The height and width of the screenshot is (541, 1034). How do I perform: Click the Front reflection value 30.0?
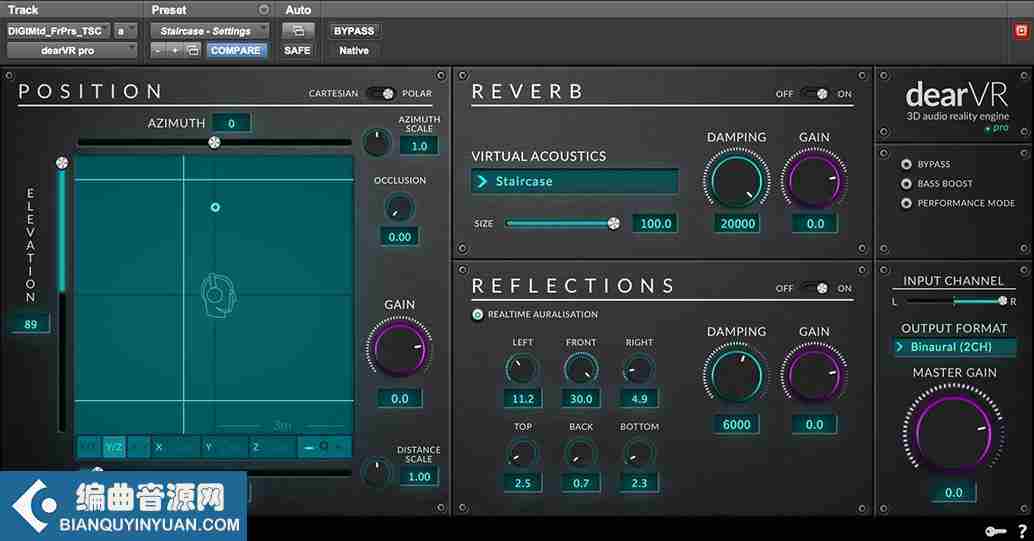coord(581,398)
